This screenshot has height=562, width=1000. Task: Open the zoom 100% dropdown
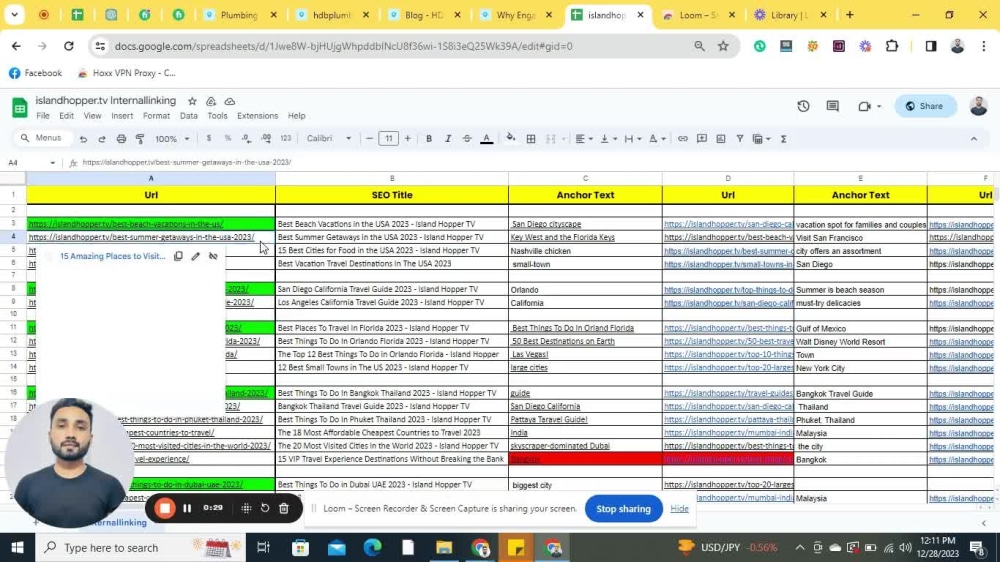pyautogui.click(x=172, y=138)
